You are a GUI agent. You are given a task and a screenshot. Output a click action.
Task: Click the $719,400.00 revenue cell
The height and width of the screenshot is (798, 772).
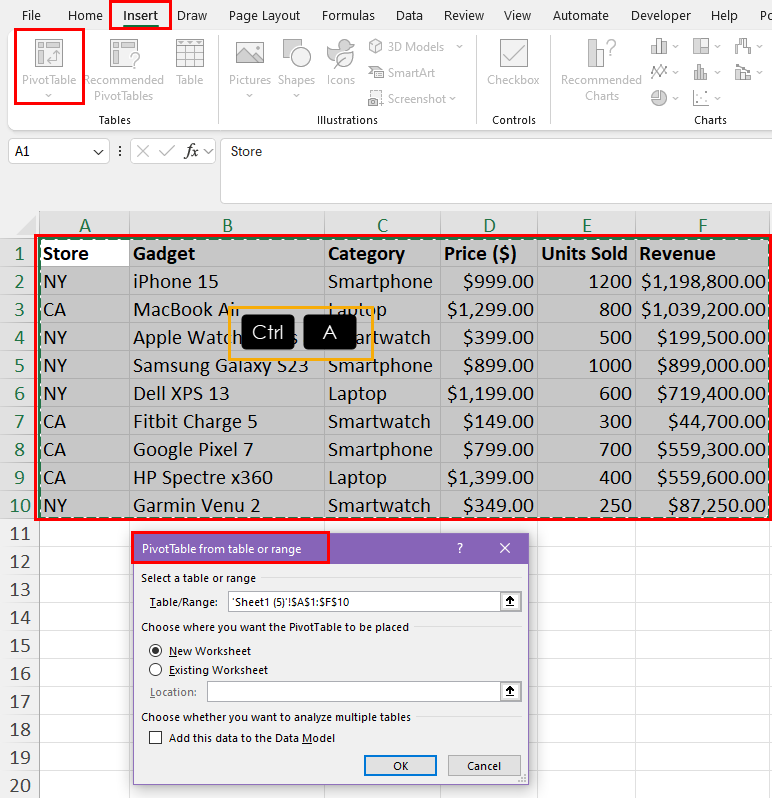[702, 393]
